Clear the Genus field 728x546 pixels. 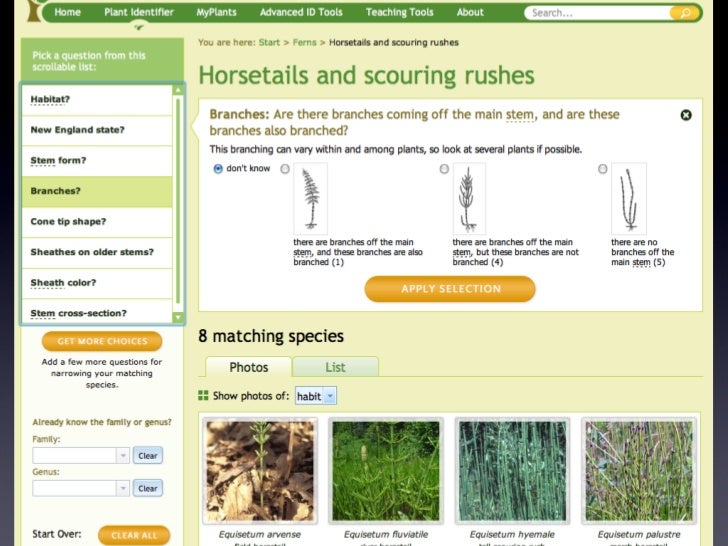coord(148,488)
